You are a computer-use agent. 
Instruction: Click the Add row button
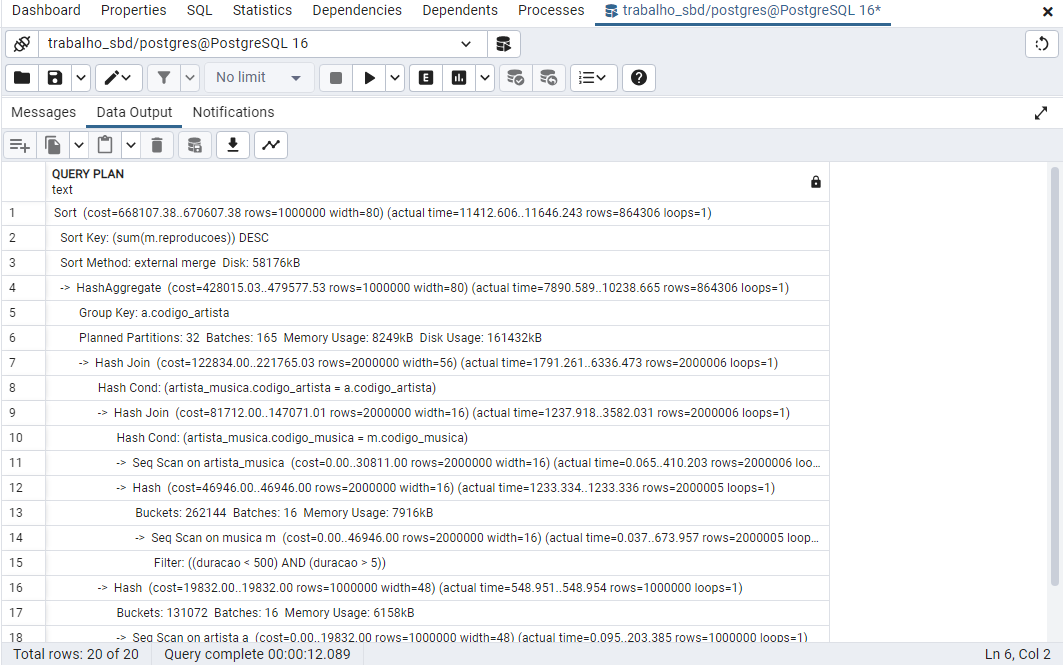19,145
